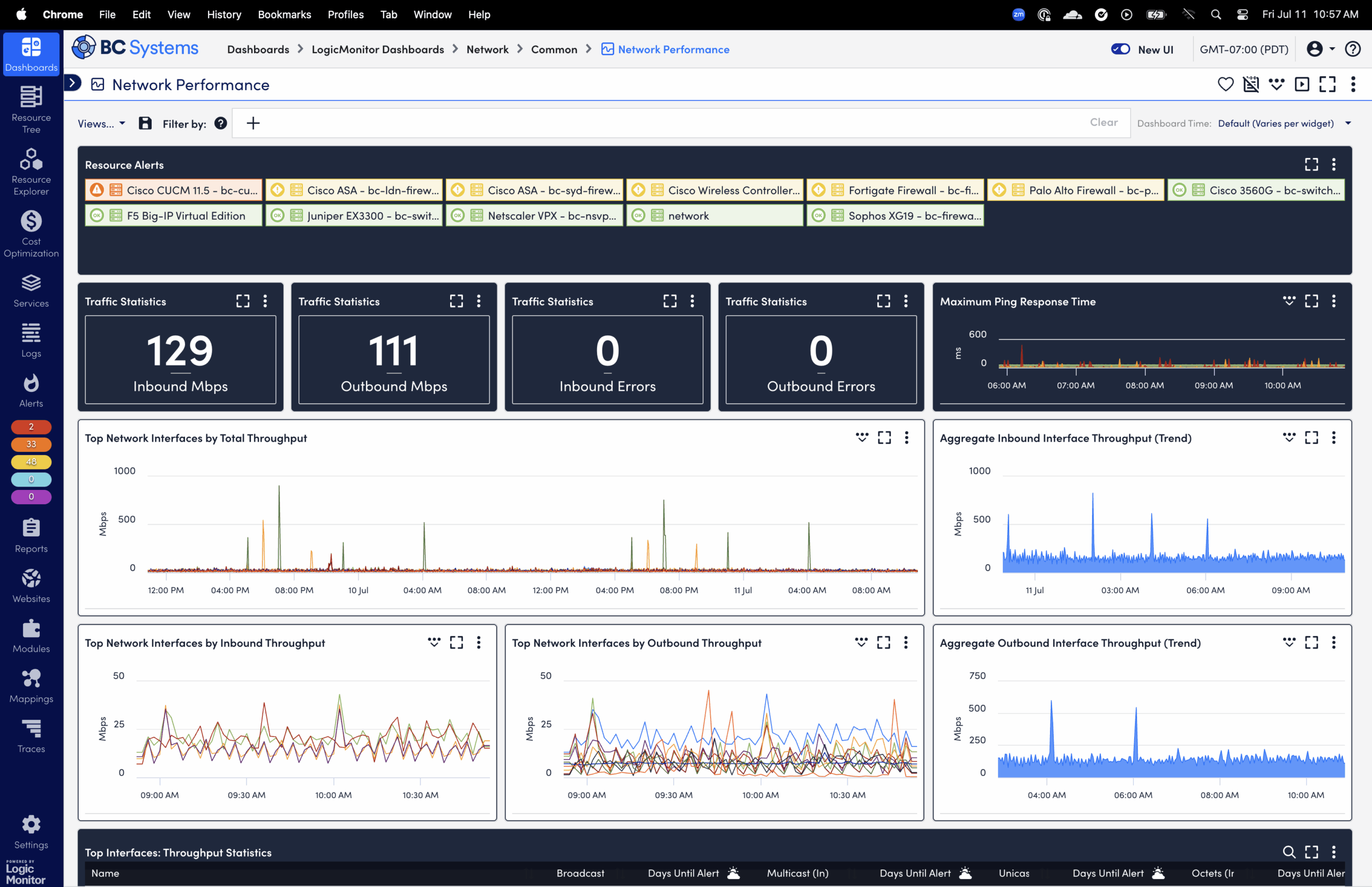Open Resource Alerts widget options menu
The height and width of the screenshot is (887, 1372).
1334,165
